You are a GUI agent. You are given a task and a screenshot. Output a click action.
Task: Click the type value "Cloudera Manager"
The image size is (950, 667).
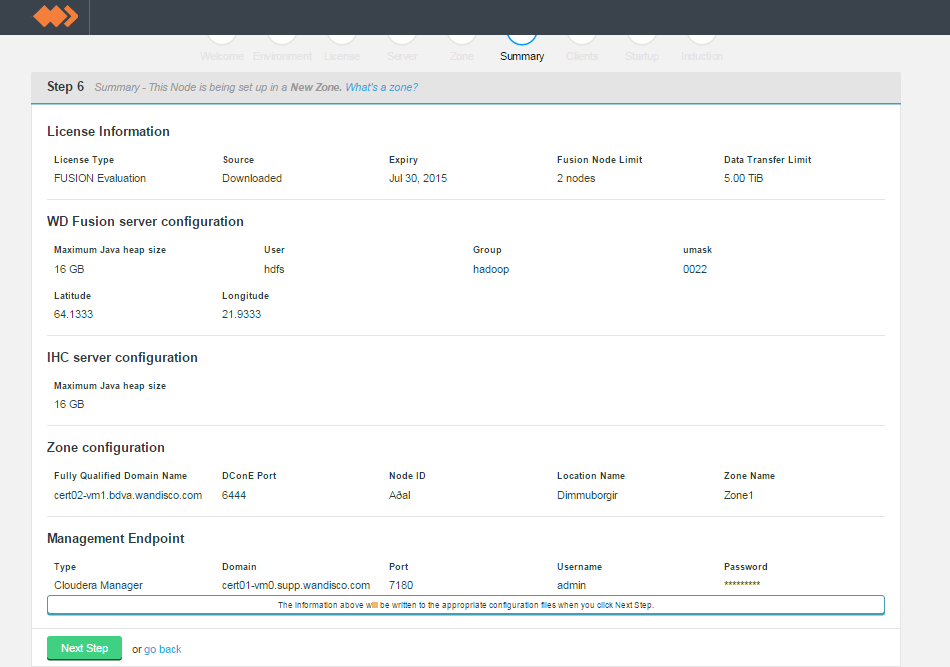[98, 585]
